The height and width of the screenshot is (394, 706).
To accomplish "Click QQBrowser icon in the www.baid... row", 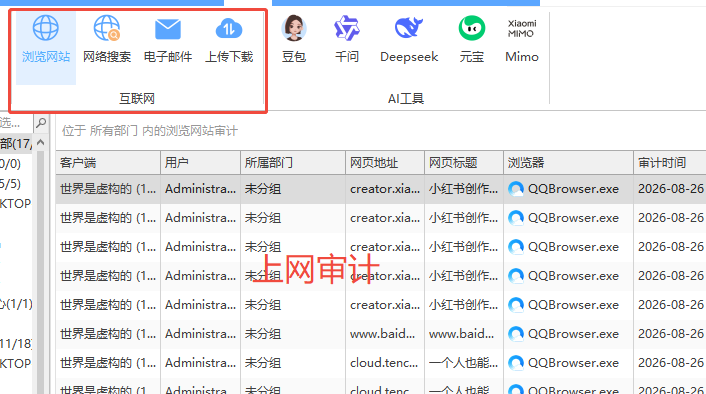I will 516,334.
